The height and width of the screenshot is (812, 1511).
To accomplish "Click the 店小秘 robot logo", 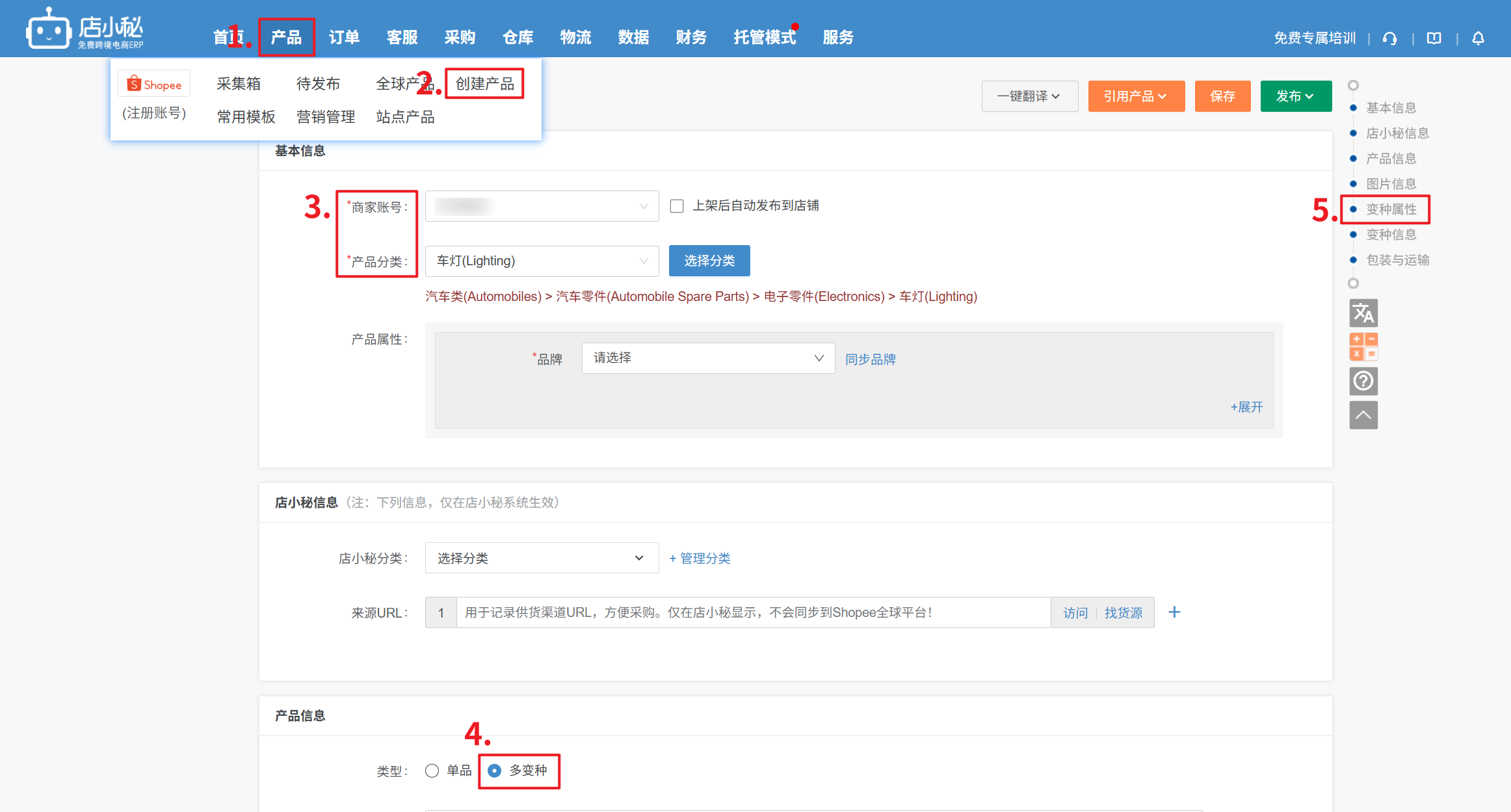I will coord(49,29).
